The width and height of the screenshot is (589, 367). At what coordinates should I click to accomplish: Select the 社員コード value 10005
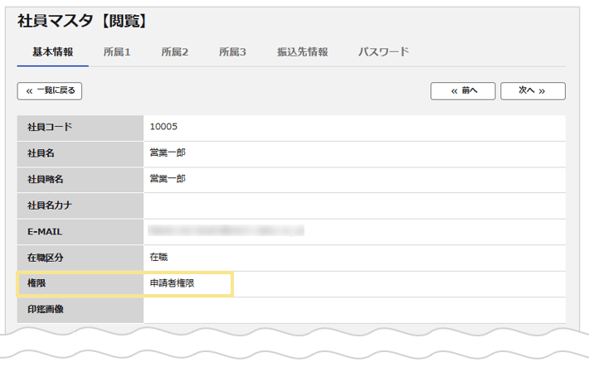163,127
